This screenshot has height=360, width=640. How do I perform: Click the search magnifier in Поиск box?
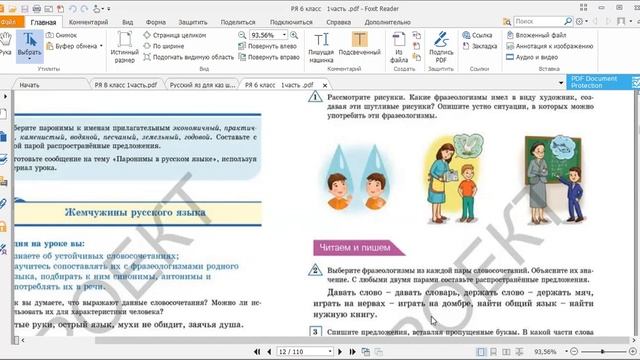pos(568,21)
